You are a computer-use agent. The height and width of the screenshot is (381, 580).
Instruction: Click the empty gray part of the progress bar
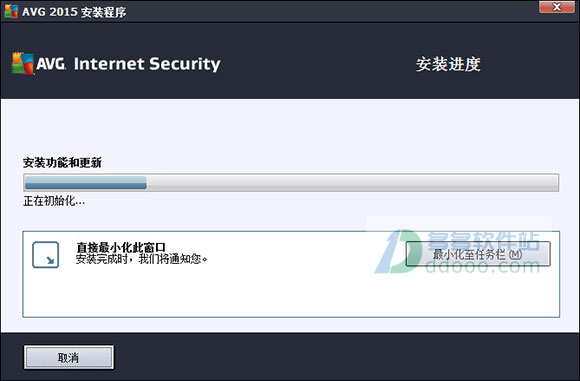352,183
